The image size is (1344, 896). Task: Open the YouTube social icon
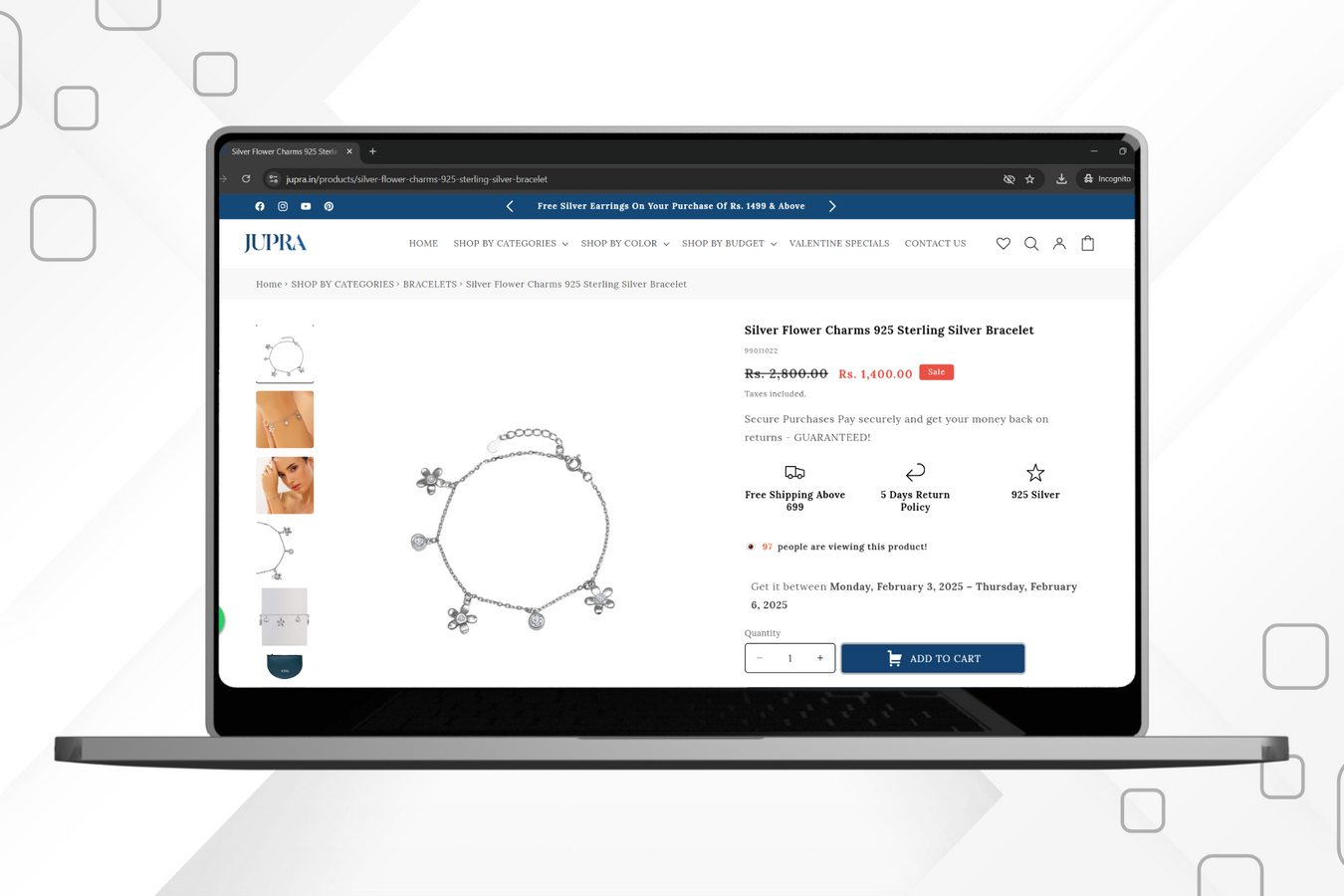pyautogui.click(x=306, y=206)
